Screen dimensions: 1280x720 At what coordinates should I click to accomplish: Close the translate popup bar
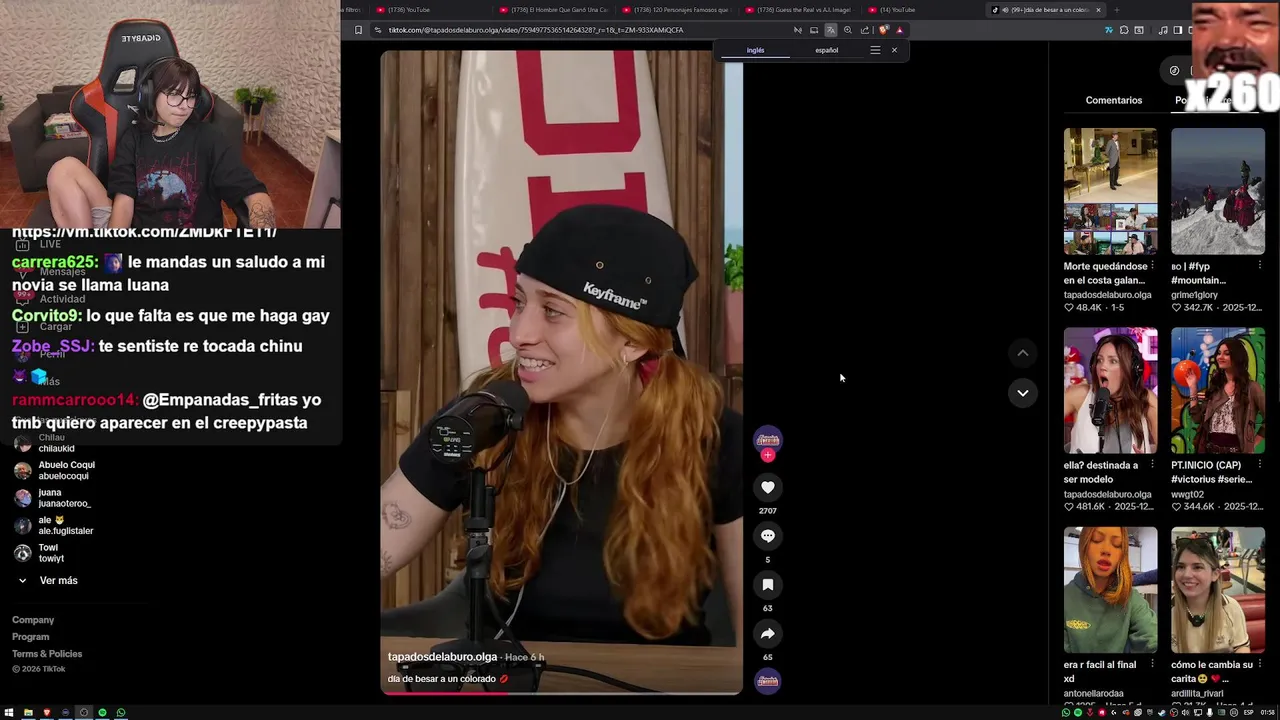[x=894, y=50]
